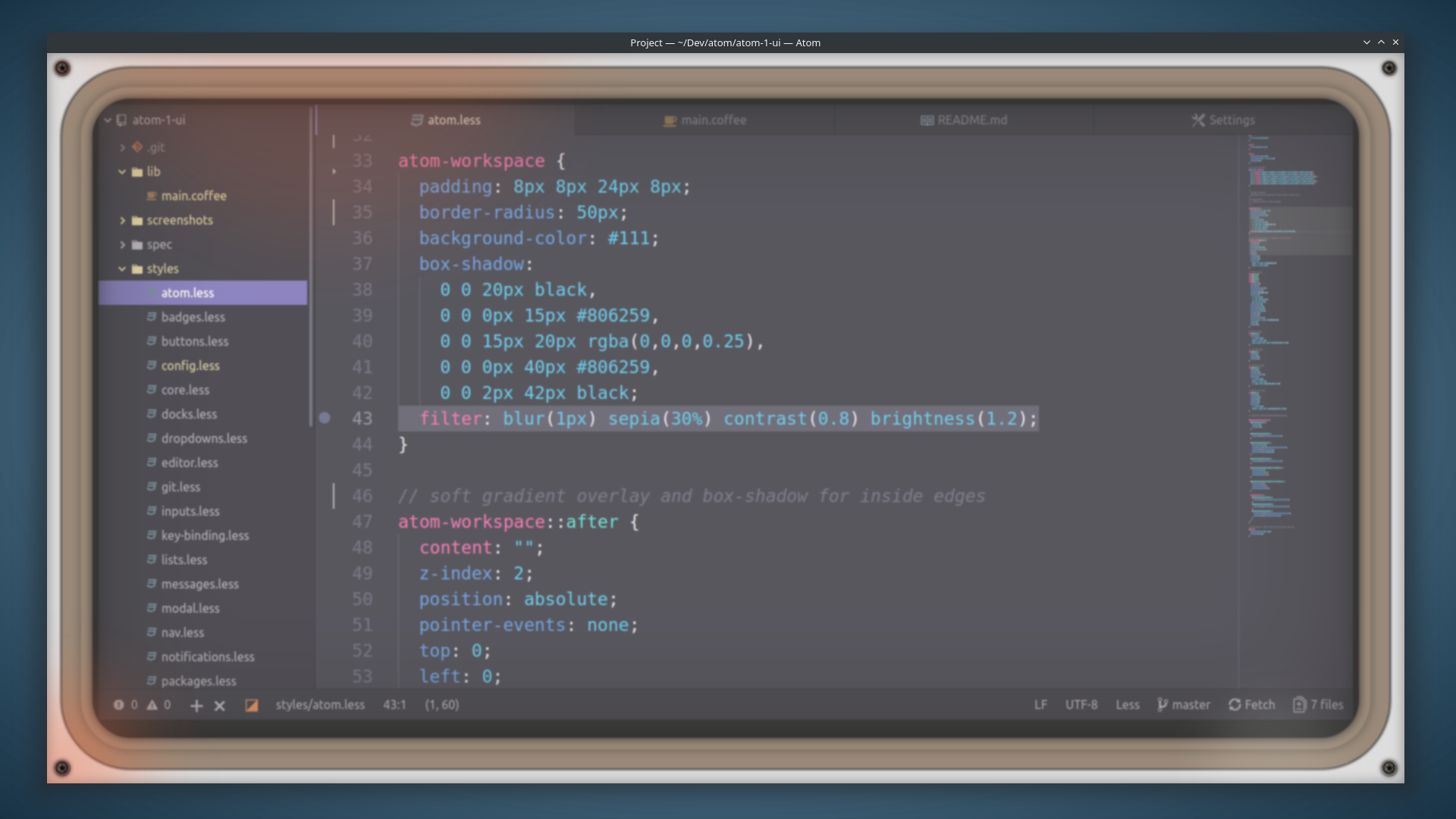
Task: Click the Fetch sync button
Action: click(1252, 704)
